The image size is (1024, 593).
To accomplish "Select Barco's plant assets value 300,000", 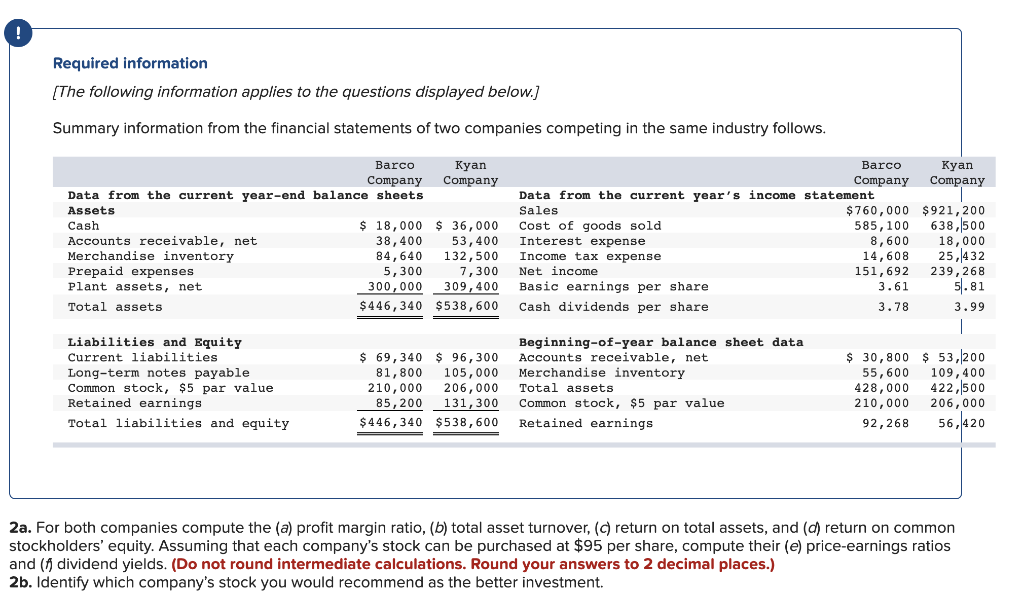I will click(395, 286).
